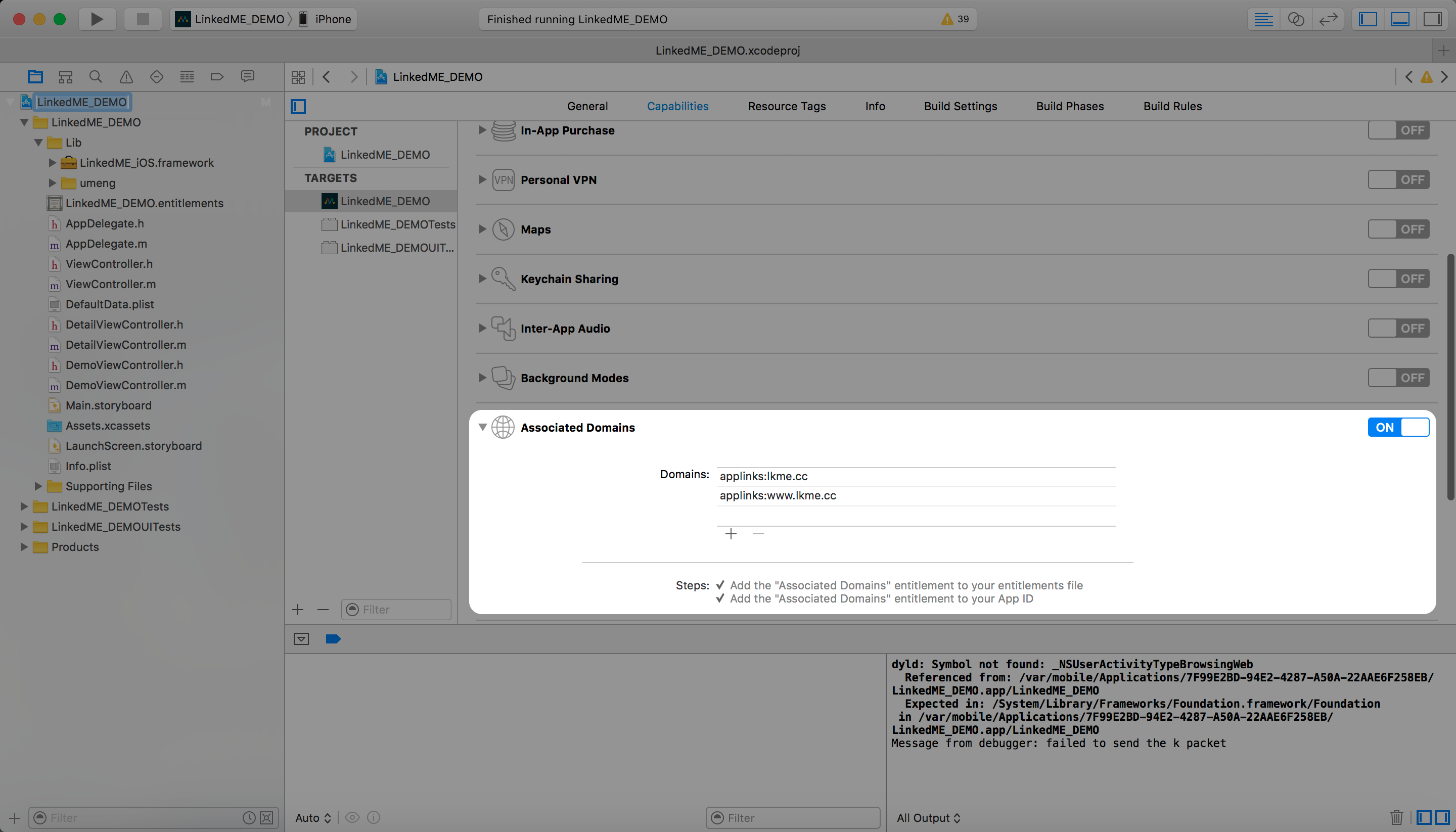Select the applinks:www.lkme.cc domain row
This screenshot has height=832, width=1456.
coord(916,495)
